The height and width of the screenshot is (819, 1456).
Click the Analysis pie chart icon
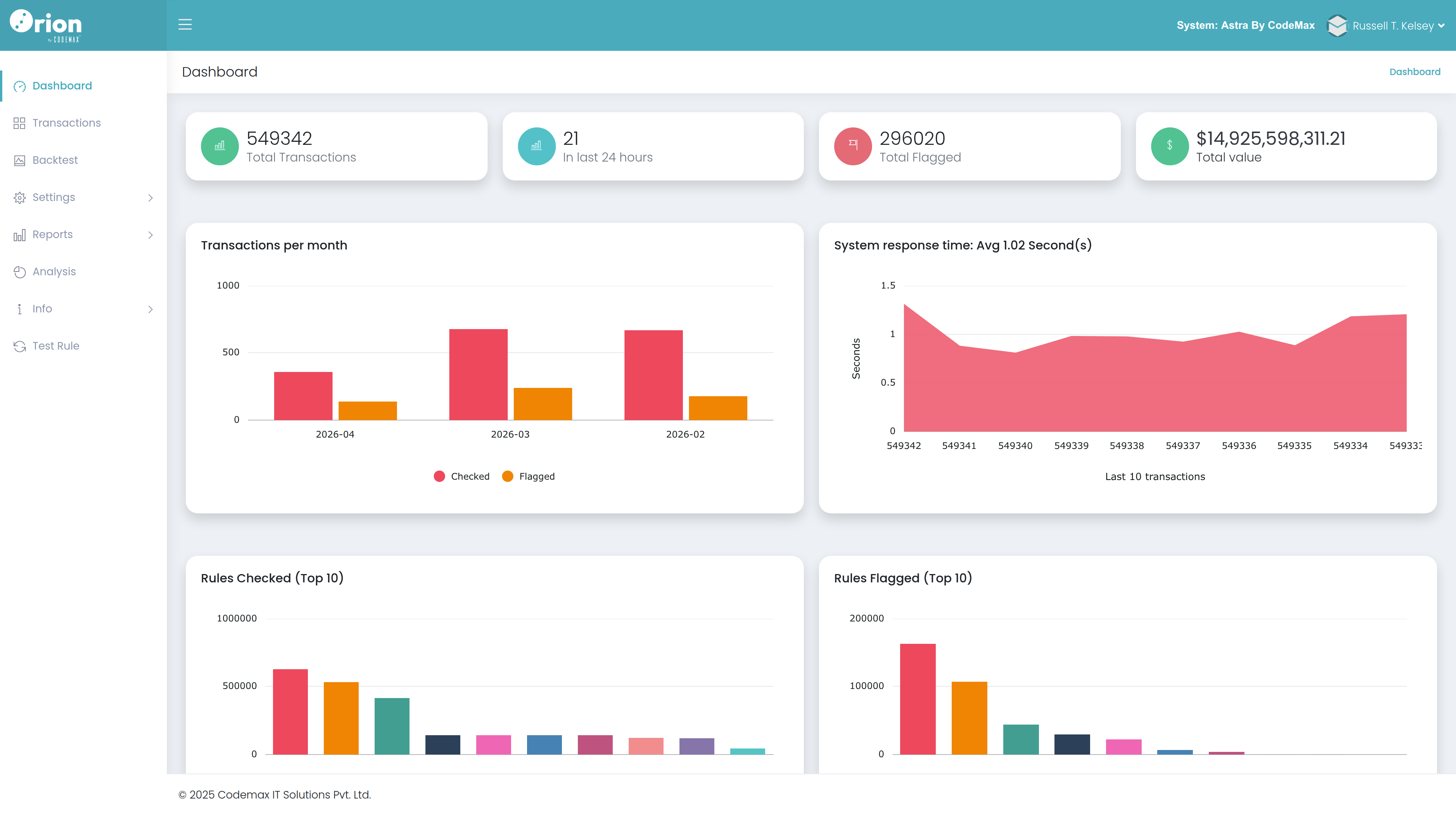click(x=20, y=272)
